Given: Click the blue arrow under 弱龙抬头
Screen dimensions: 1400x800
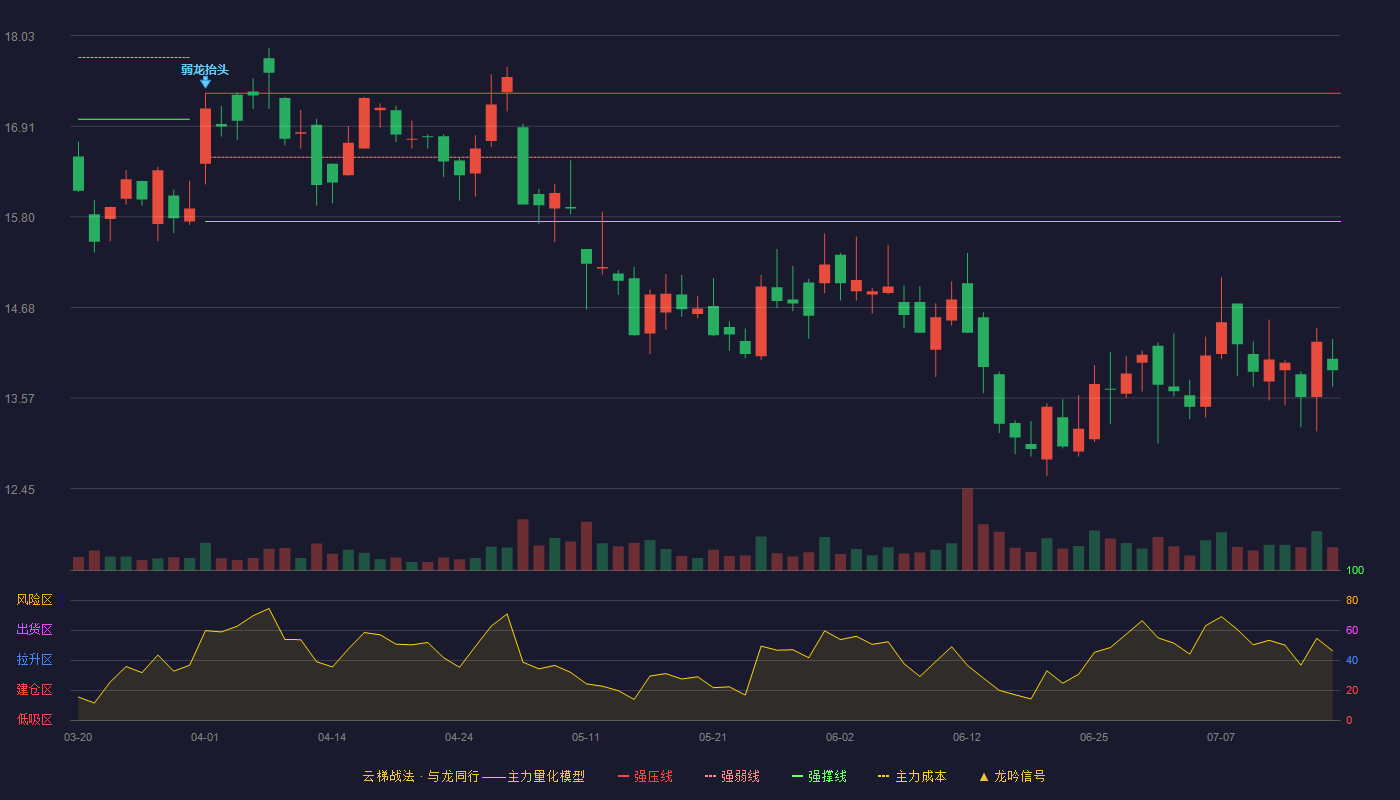Looking at the screenshot, I should click(x=205, y=82).
